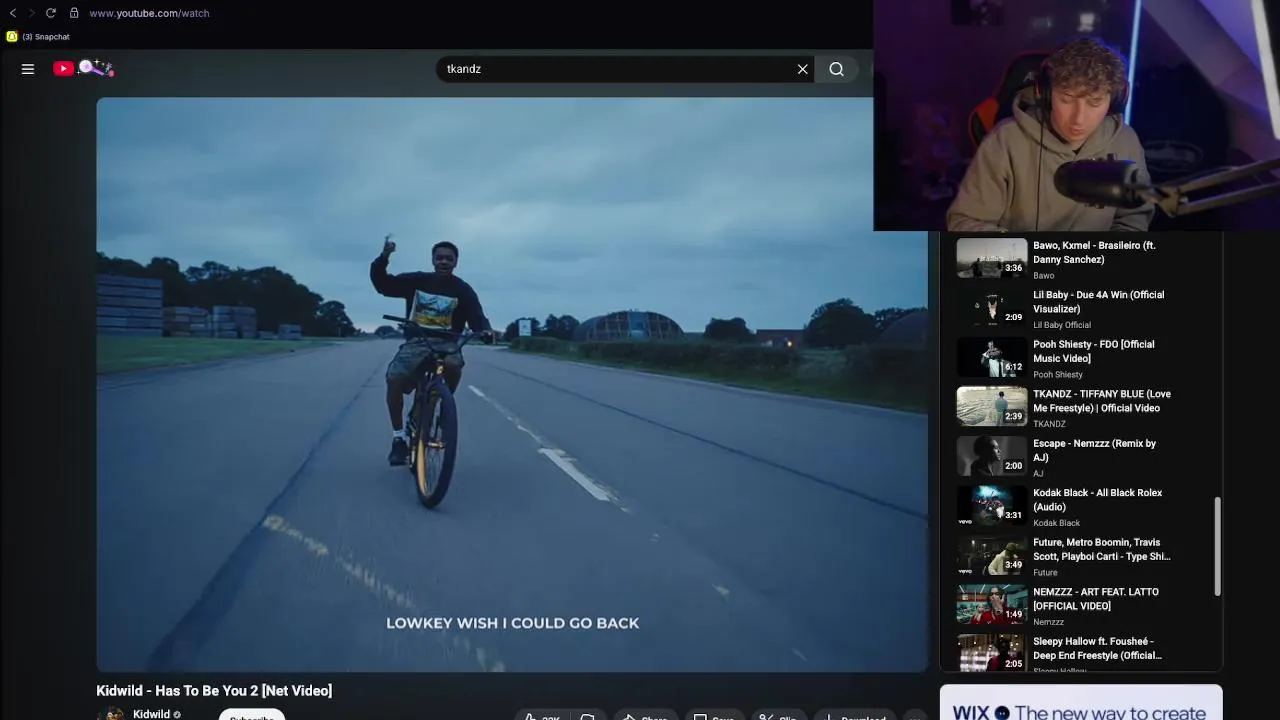Image resolution: width=1280 pixels, height=720 pixels.
Task: Grab the recommendations list scrollbar
Action: coord(1217,546)
